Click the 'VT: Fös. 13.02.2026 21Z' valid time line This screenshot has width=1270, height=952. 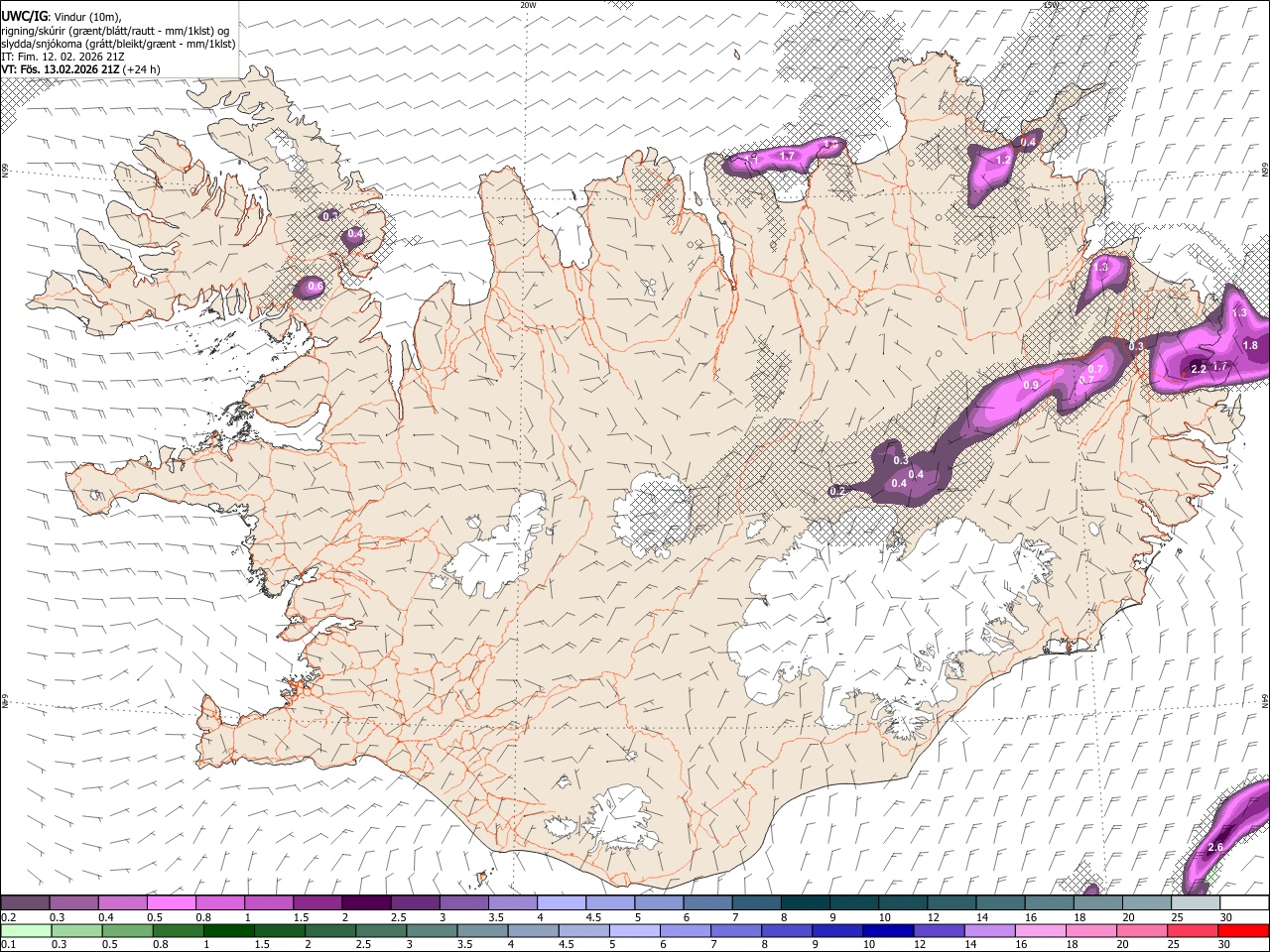point(61,69)
